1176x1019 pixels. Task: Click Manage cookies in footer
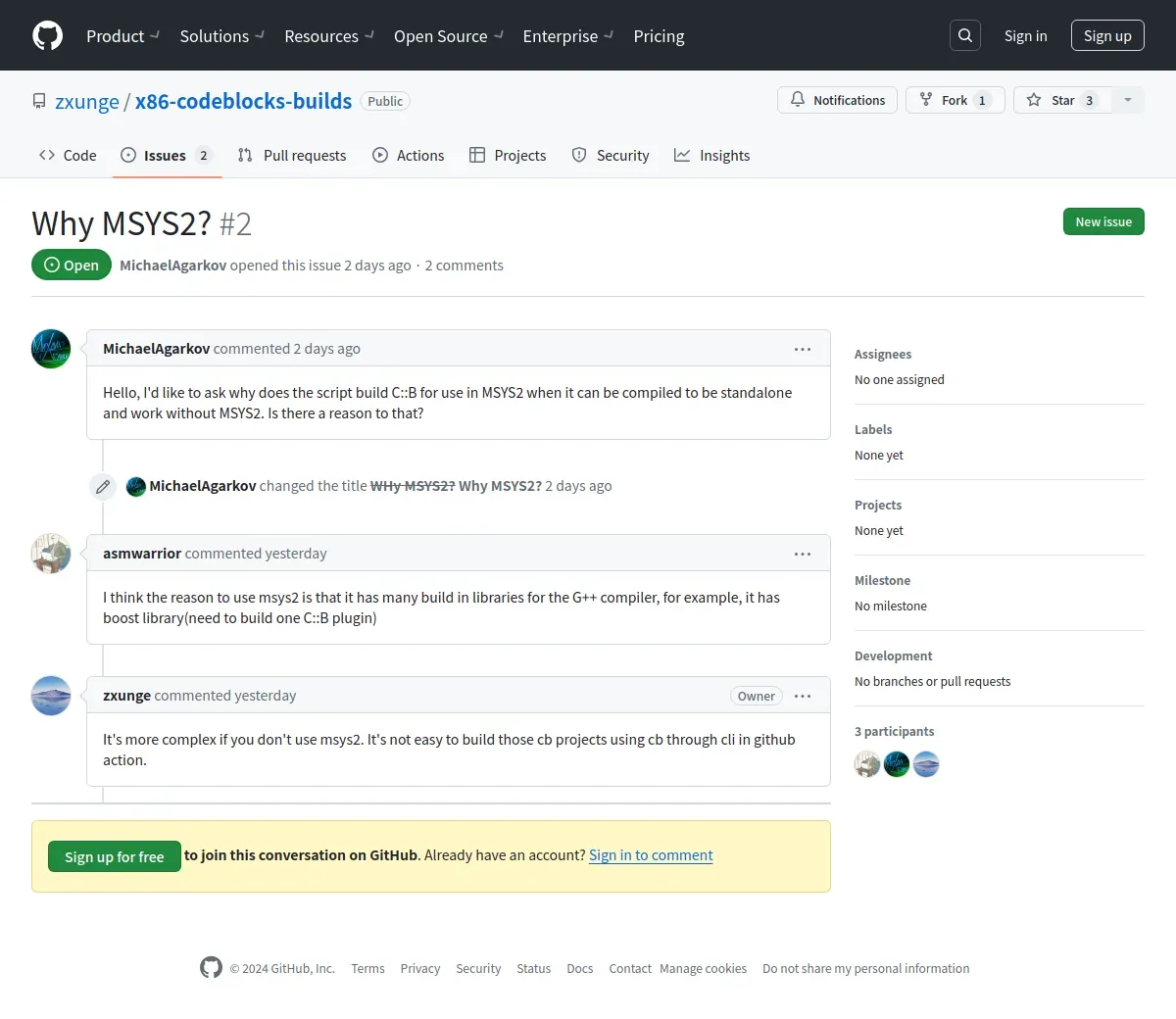[x=704, y=968]
